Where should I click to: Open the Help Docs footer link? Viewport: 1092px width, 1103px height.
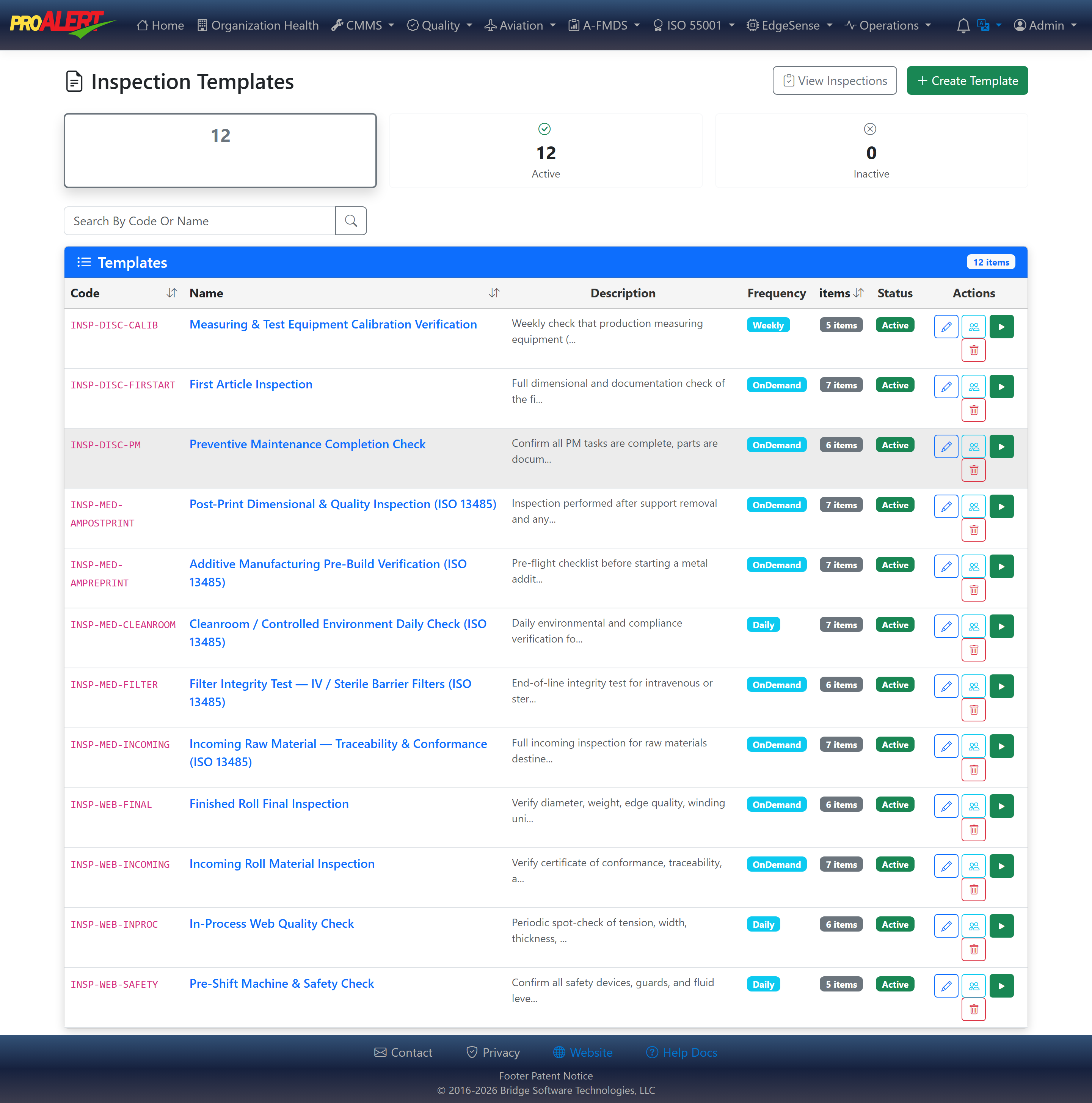point(682,1052)
